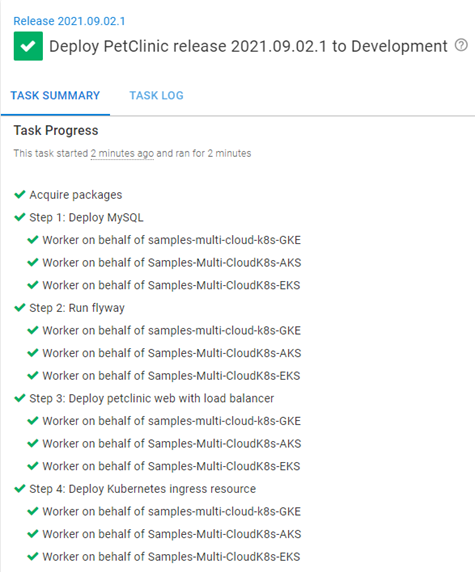Click checkmark beside Step 3 petclinic web

(20, 398)
